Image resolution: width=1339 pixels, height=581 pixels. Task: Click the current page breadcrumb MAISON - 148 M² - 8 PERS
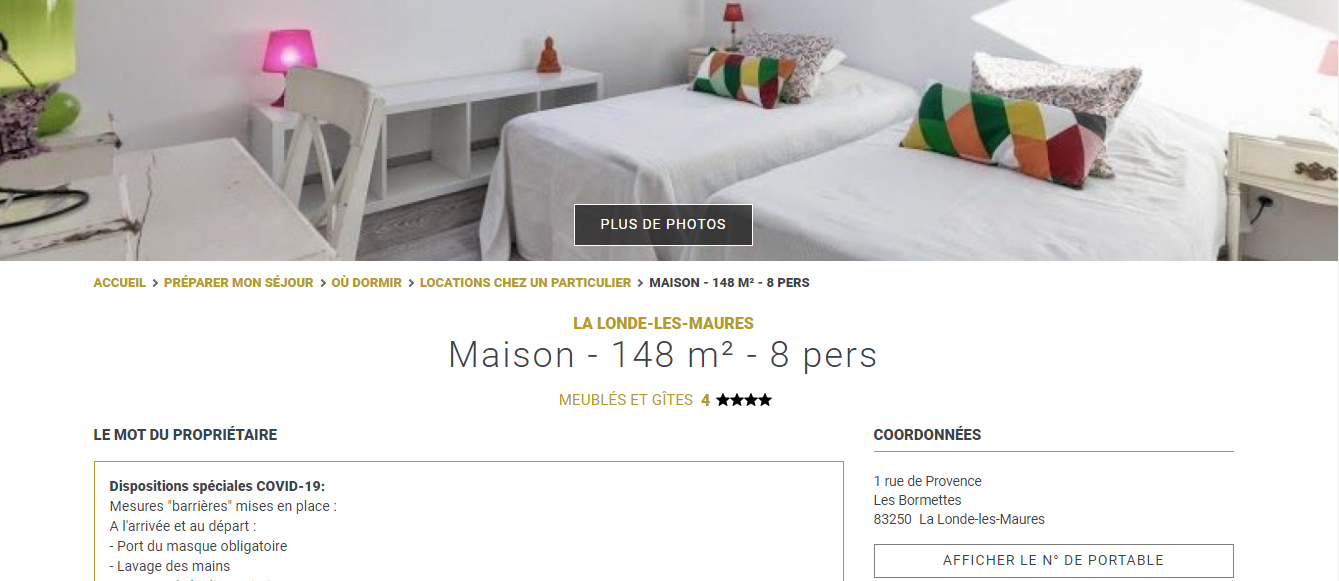(x=729, y=283)
